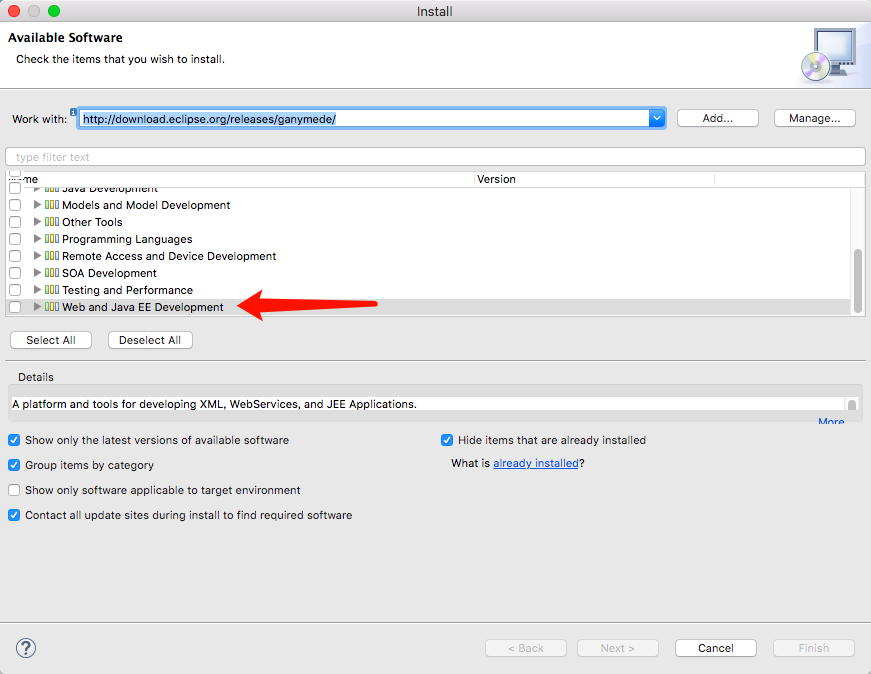The image size is (871, 674).
Task: Click the install wizard computer and CD image
Action: [829, 55]
